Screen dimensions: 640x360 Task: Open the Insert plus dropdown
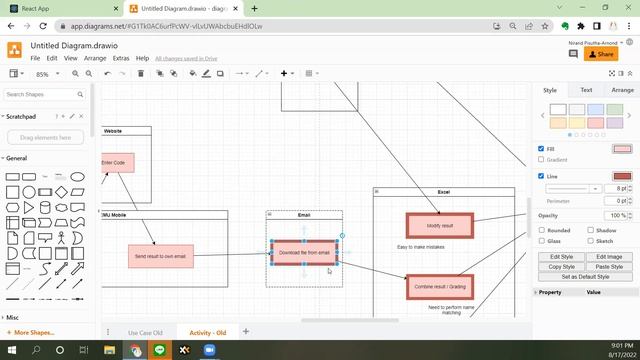click(287, 73)
